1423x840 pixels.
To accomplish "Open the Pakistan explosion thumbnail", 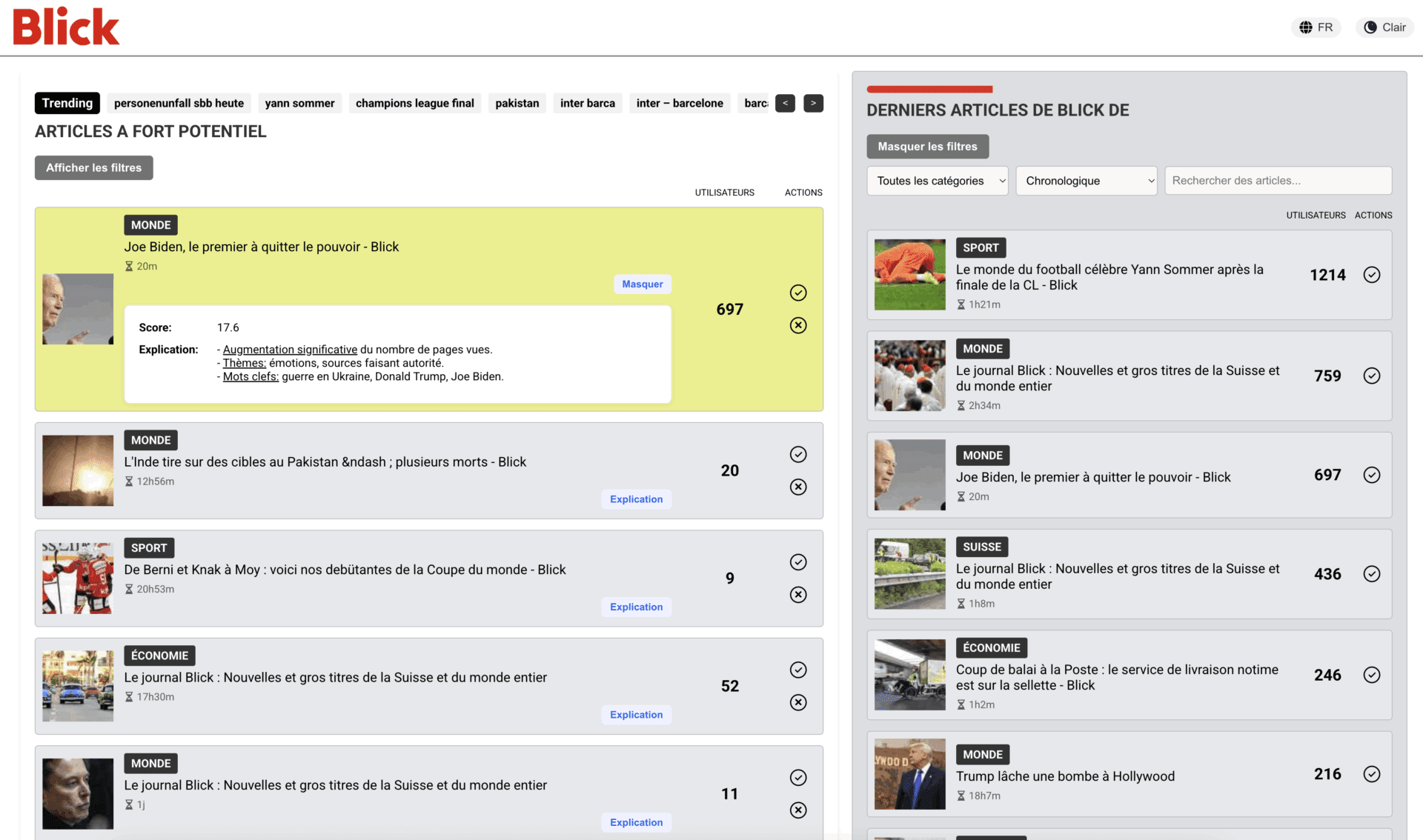I will tap(78, 470).
